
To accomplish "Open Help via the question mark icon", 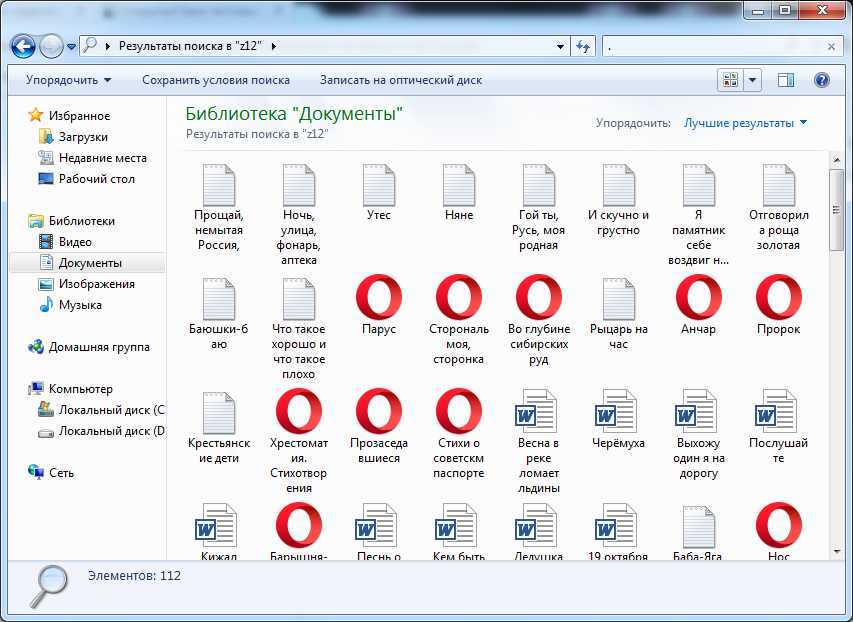I will [821, 80].
